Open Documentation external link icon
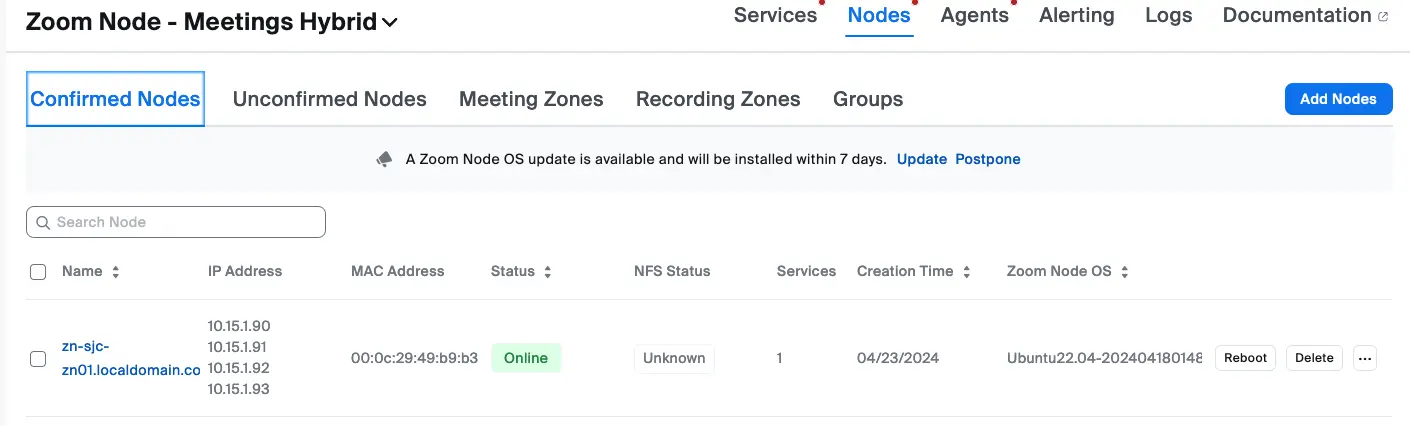The height and width of the screenshot is (426, 1410). (x=1384, y=17)
